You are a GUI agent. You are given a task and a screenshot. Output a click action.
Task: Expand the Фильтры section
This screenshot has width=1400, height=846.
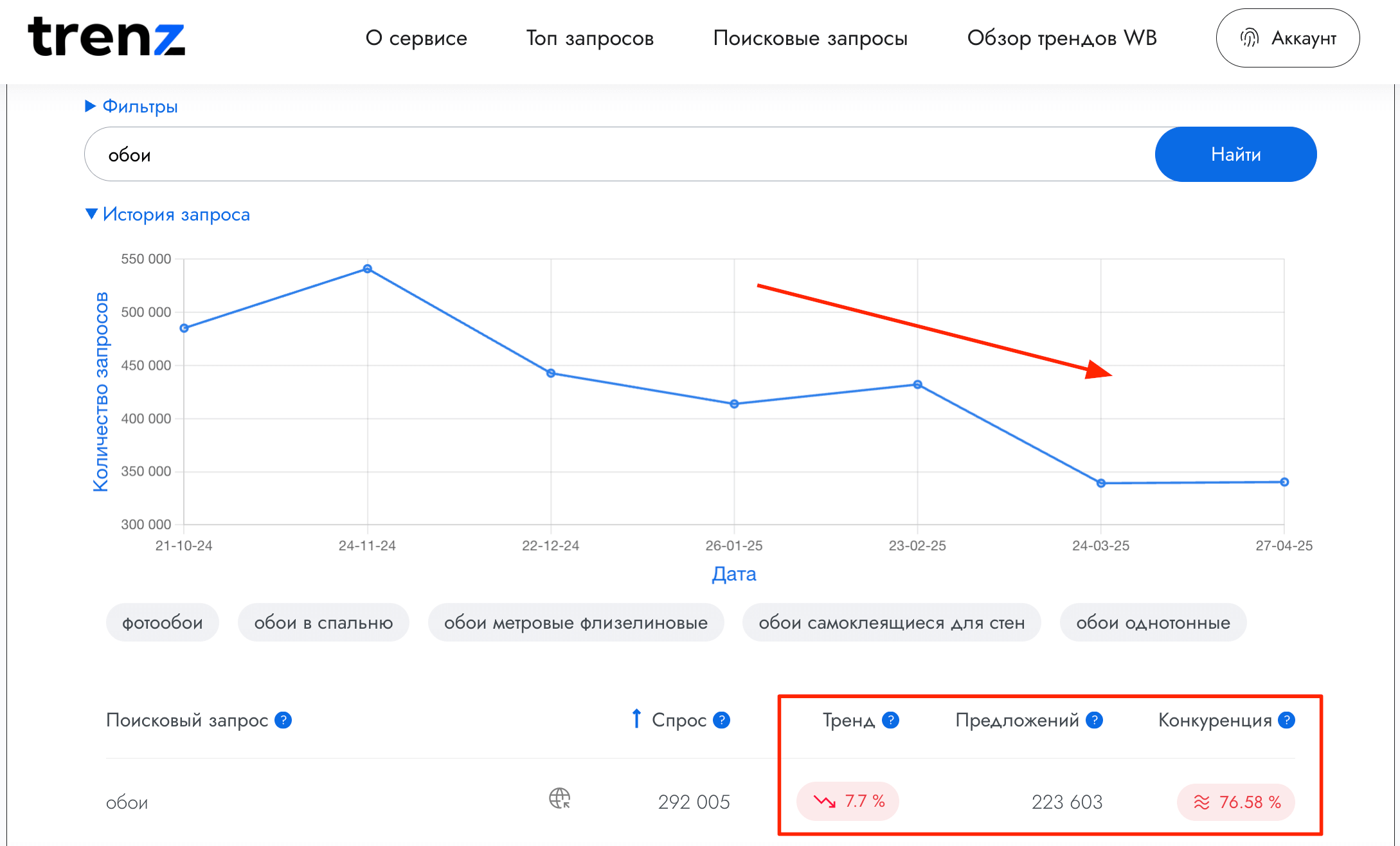click(132, 106)
